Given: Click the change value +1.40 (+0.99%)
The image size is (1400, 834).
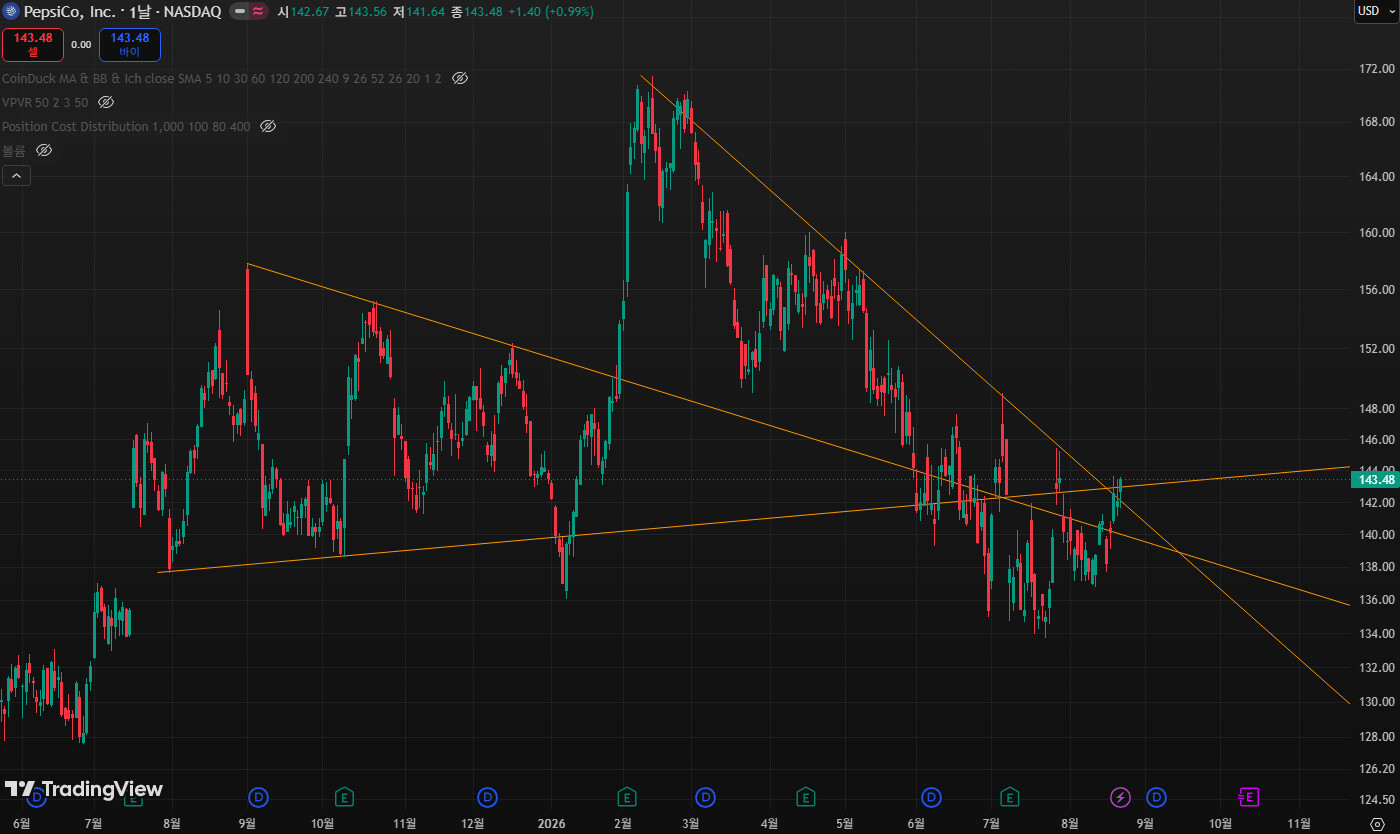Looking at the screenshot, I should tap(551, 12).
